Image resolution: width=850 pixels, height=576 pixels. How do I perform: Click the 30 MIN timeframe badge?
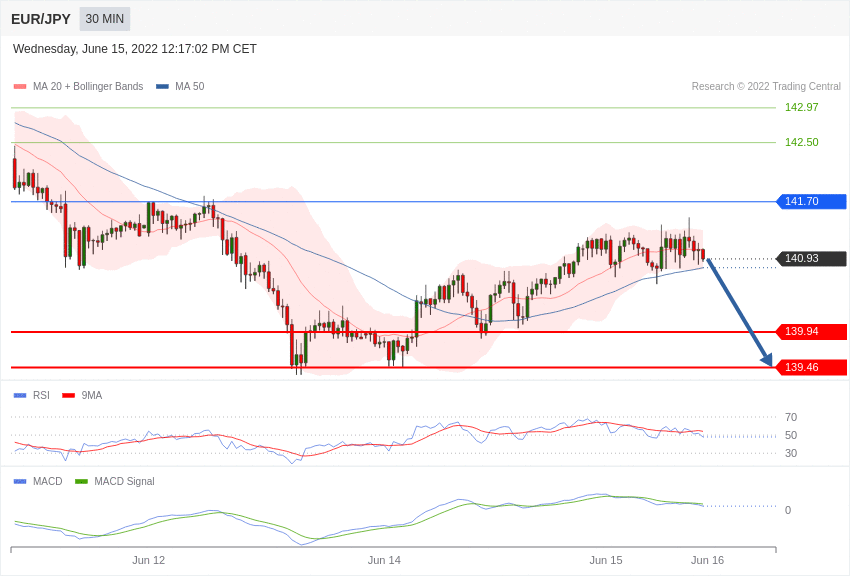(105, 19)
